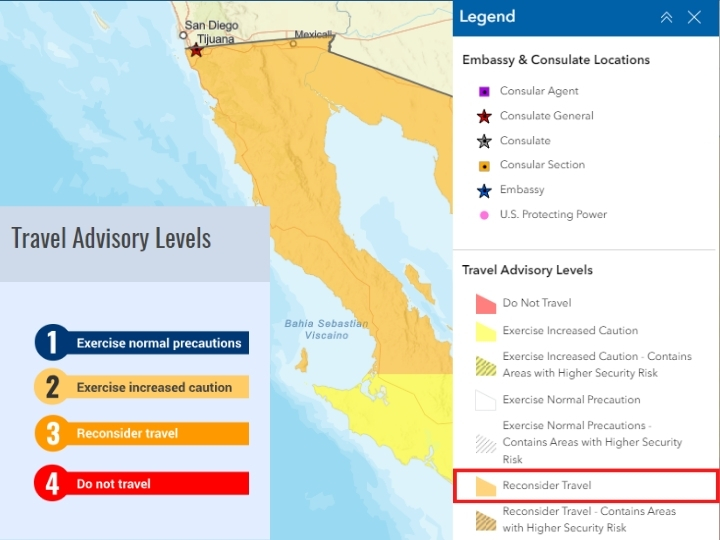The image size is (720, 540).
Task: Click the Do Not Travel red swatch
Action: coord(486,304)
